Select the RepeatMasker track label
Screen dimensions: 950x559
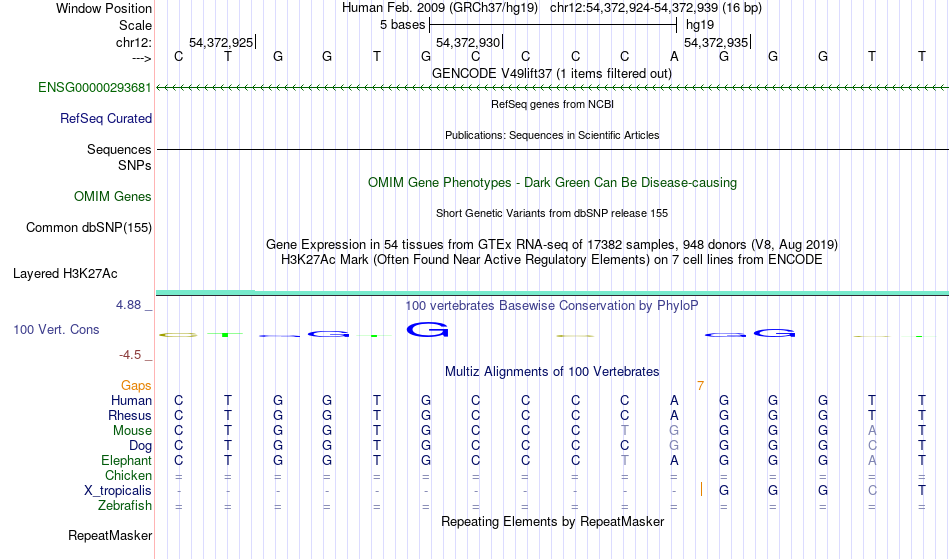[x=110, y=536]
